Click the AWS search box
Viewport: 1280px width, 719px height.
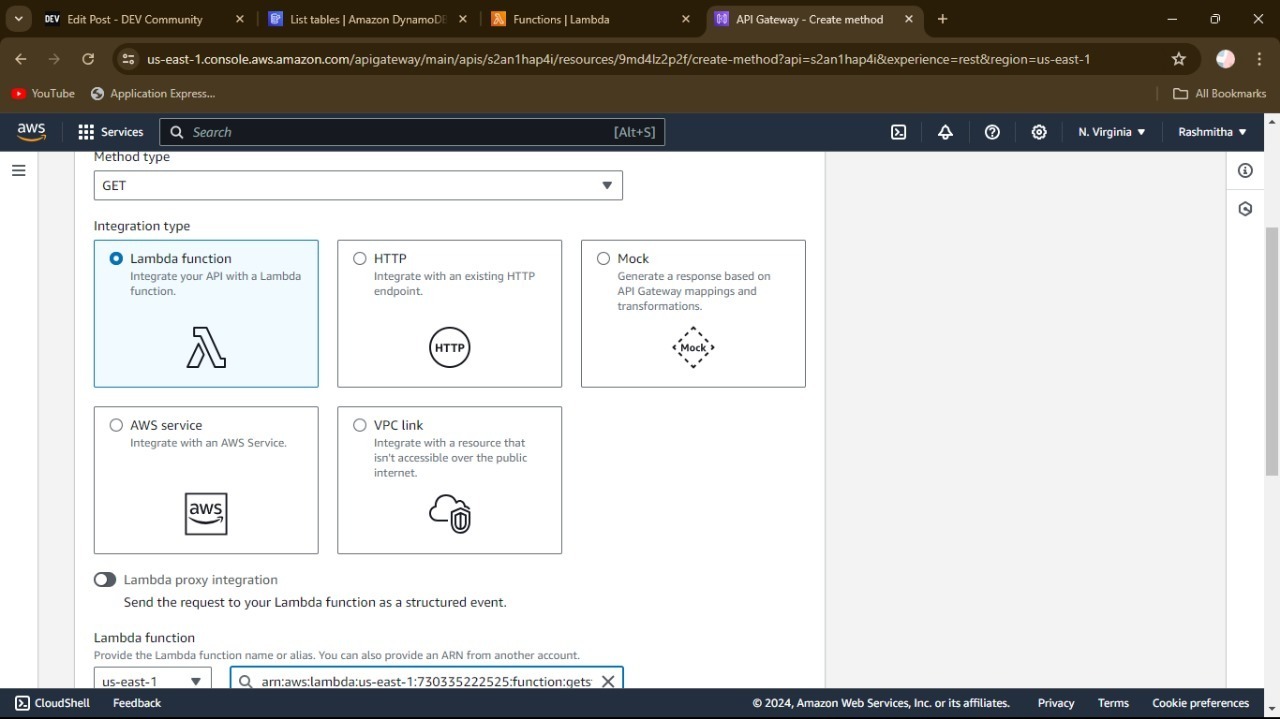(412, 132)
